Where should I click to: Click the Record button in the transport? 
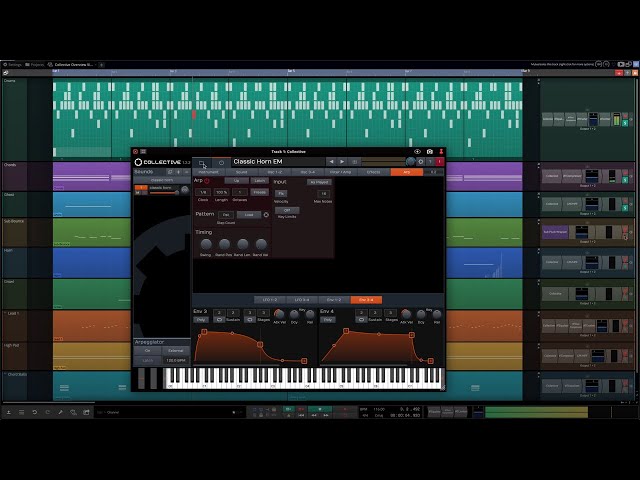(x=344, y=409)
